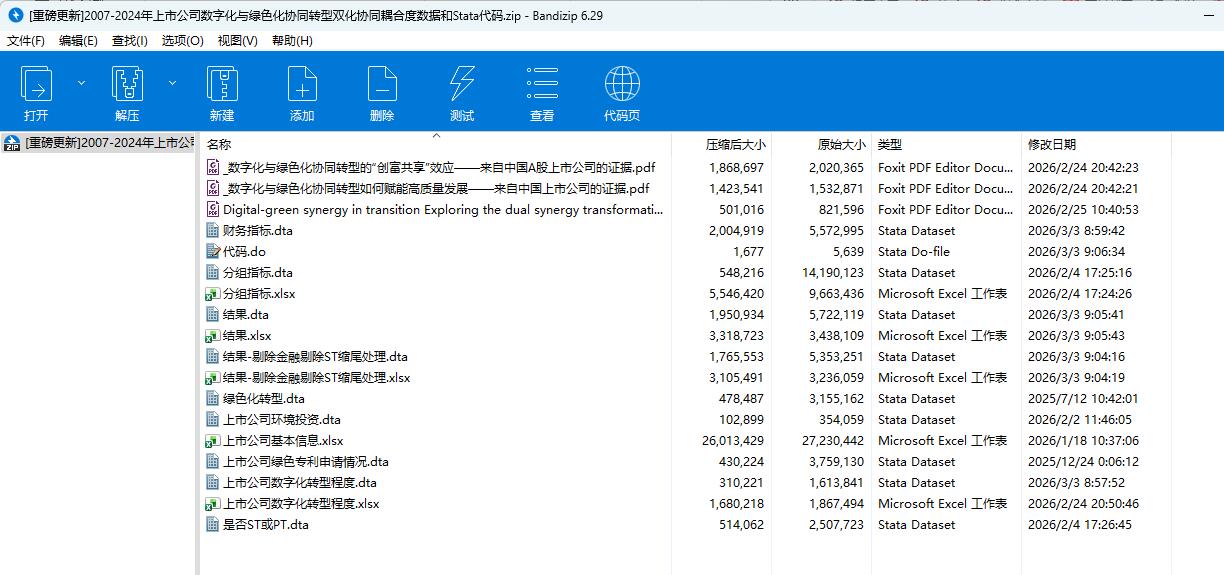Select the zip archive root tree node
The height and width of the screenshot is (575, 1224).
tap(99, 143)
